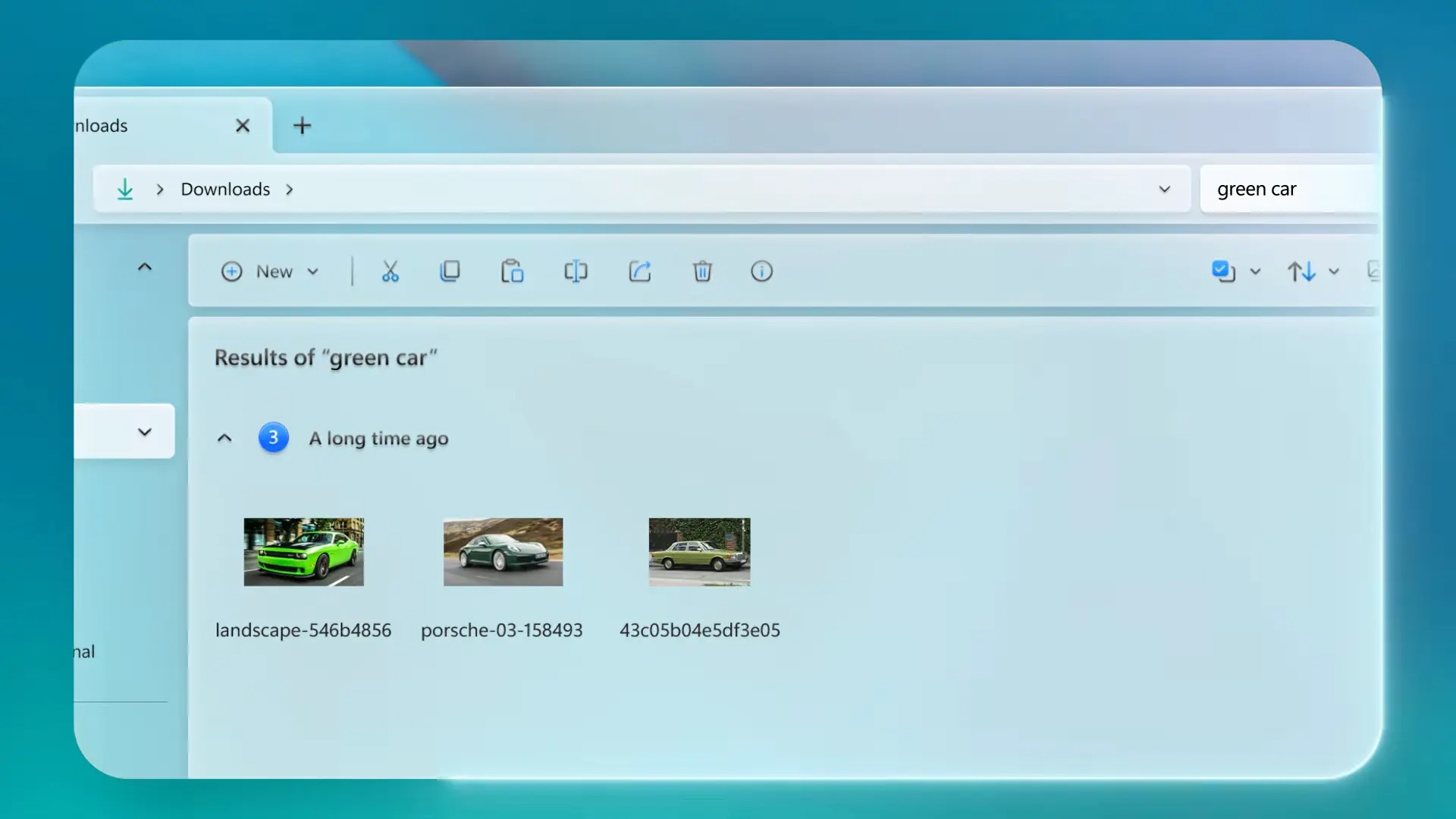Collapse the 'A long time ago' group
This screenshot has width=1456, height=819.
pos(224,438)
